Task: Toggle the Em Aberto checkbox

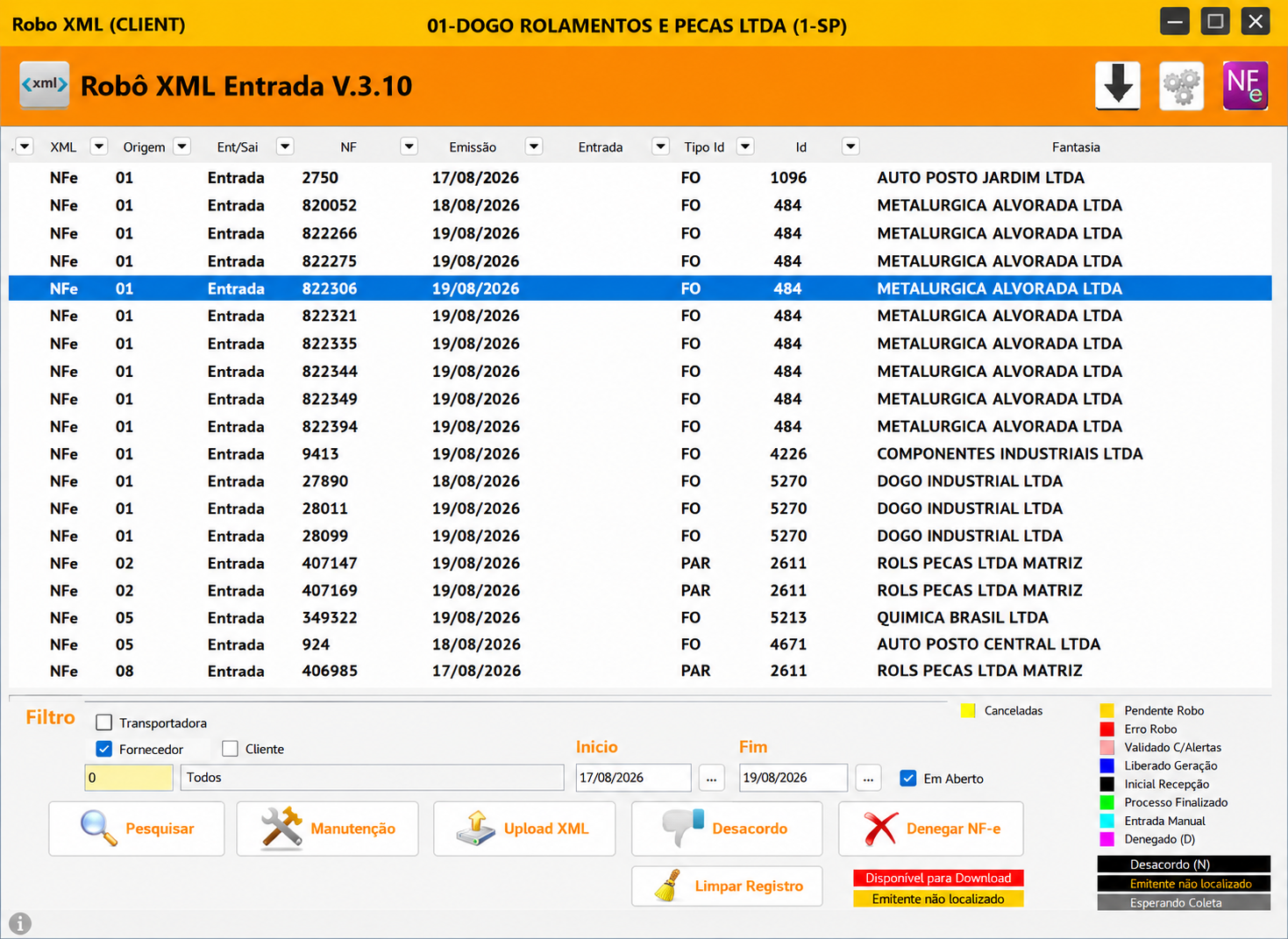Action: pos(908,779)
